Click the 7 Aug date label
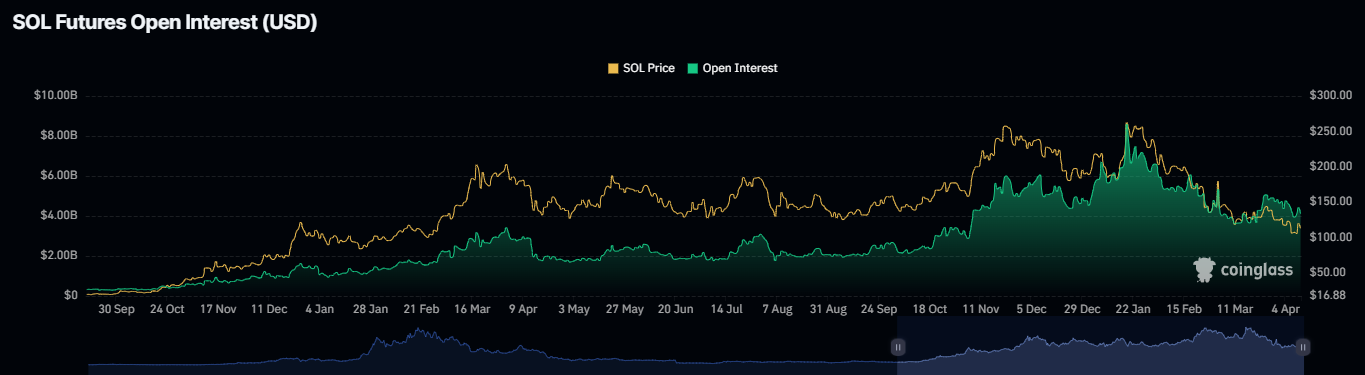1365x375 pixels. click(x=777, y=310)
